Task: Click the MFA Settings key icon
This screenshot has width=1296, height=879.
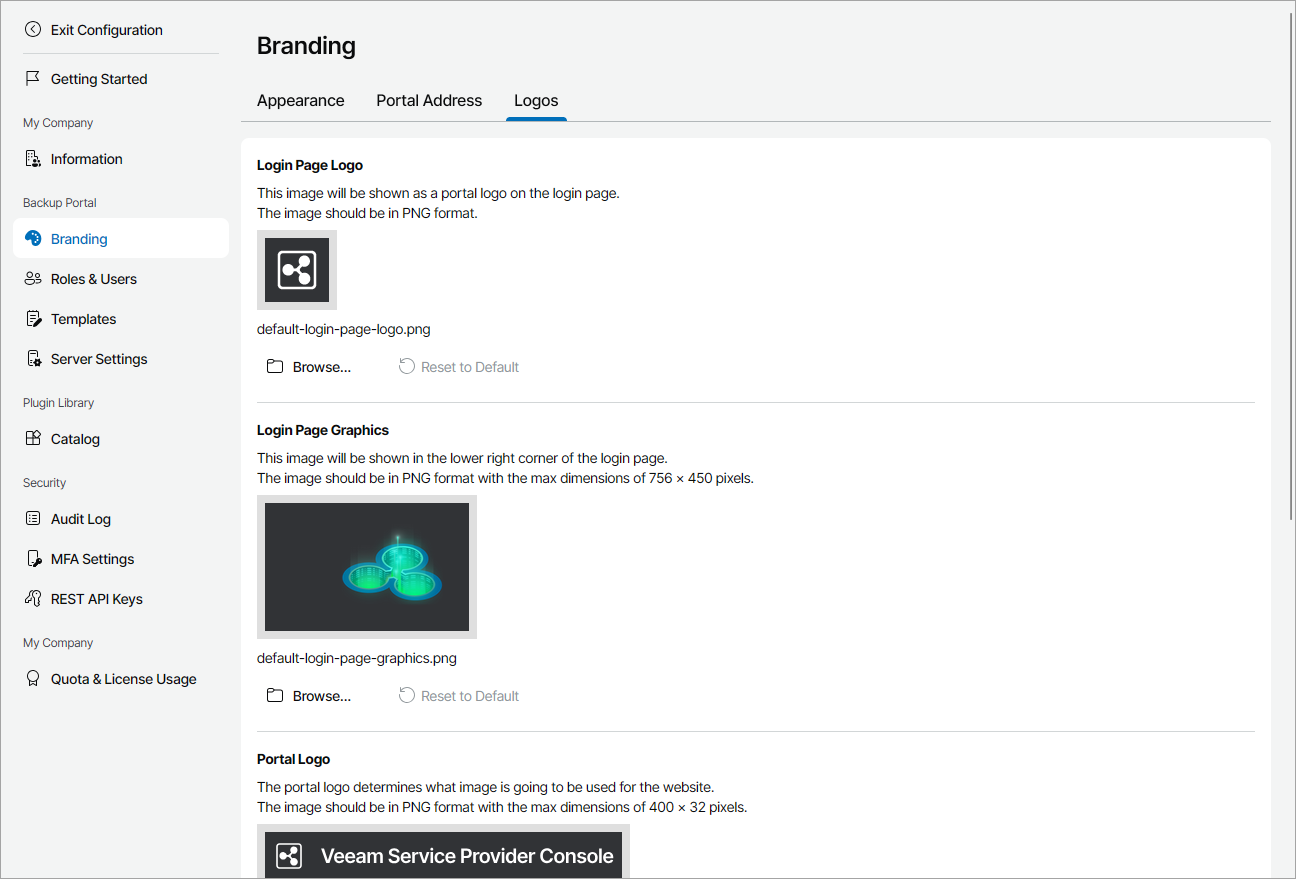Action: pos(33,559)
